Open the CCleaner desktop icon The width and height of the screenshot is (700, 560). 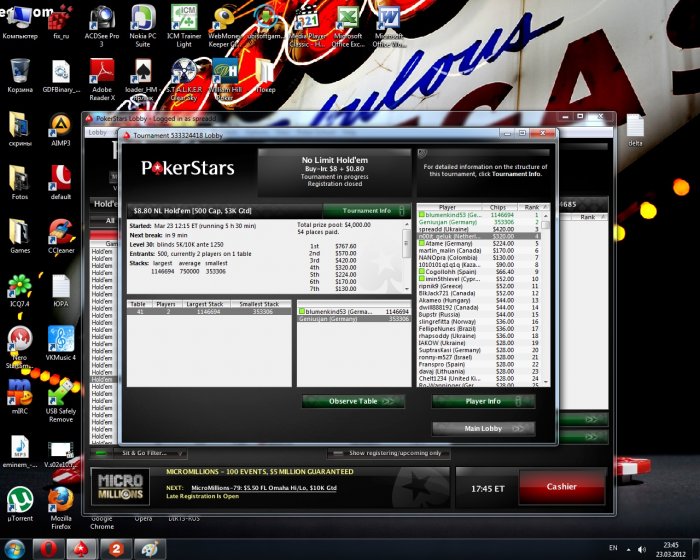(61, 236)
